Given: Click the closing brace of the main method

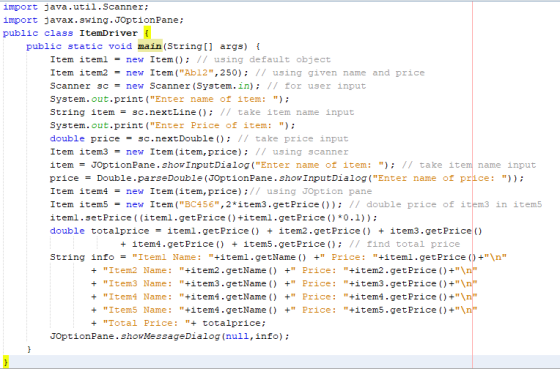Looking at the screenshot, I should pos(29,349).
